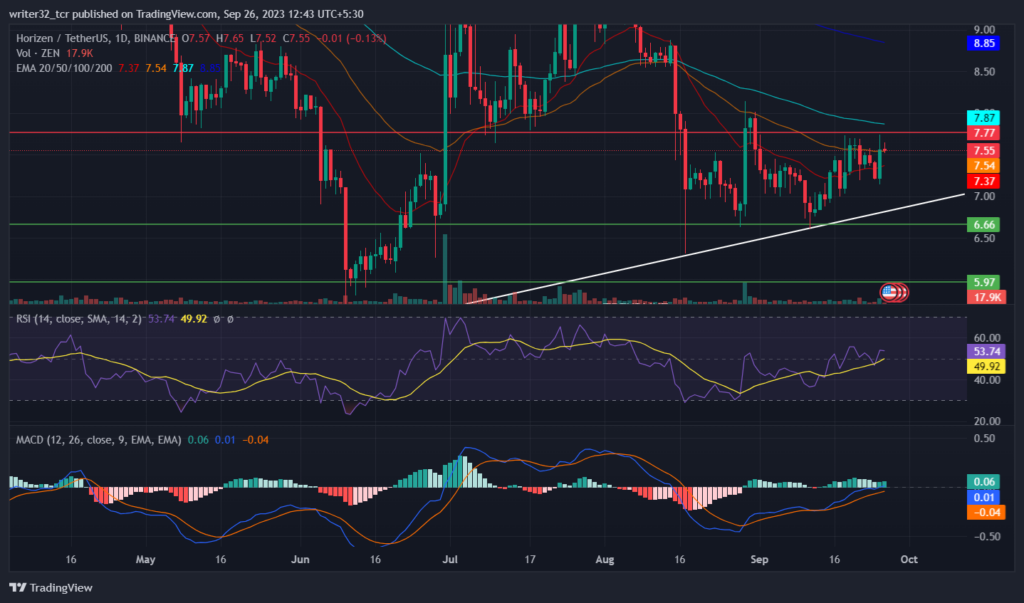Click the green 6.66 support price label
The image size is (1024, 603).
(x=984, y=225)
